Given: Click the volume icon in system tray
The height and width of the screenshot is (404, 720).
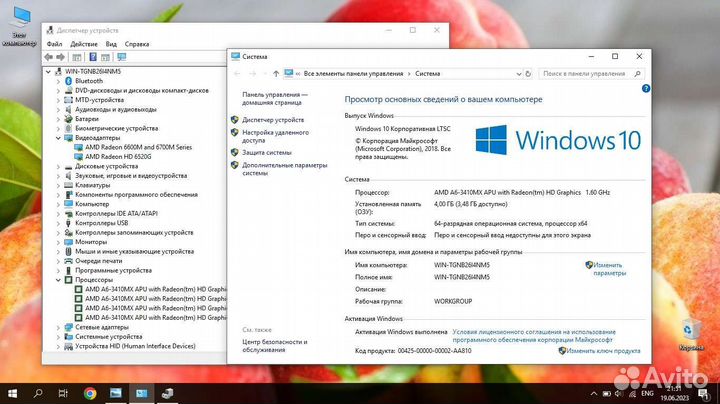Looking at the screenshot, I should (x=619, y=393).
